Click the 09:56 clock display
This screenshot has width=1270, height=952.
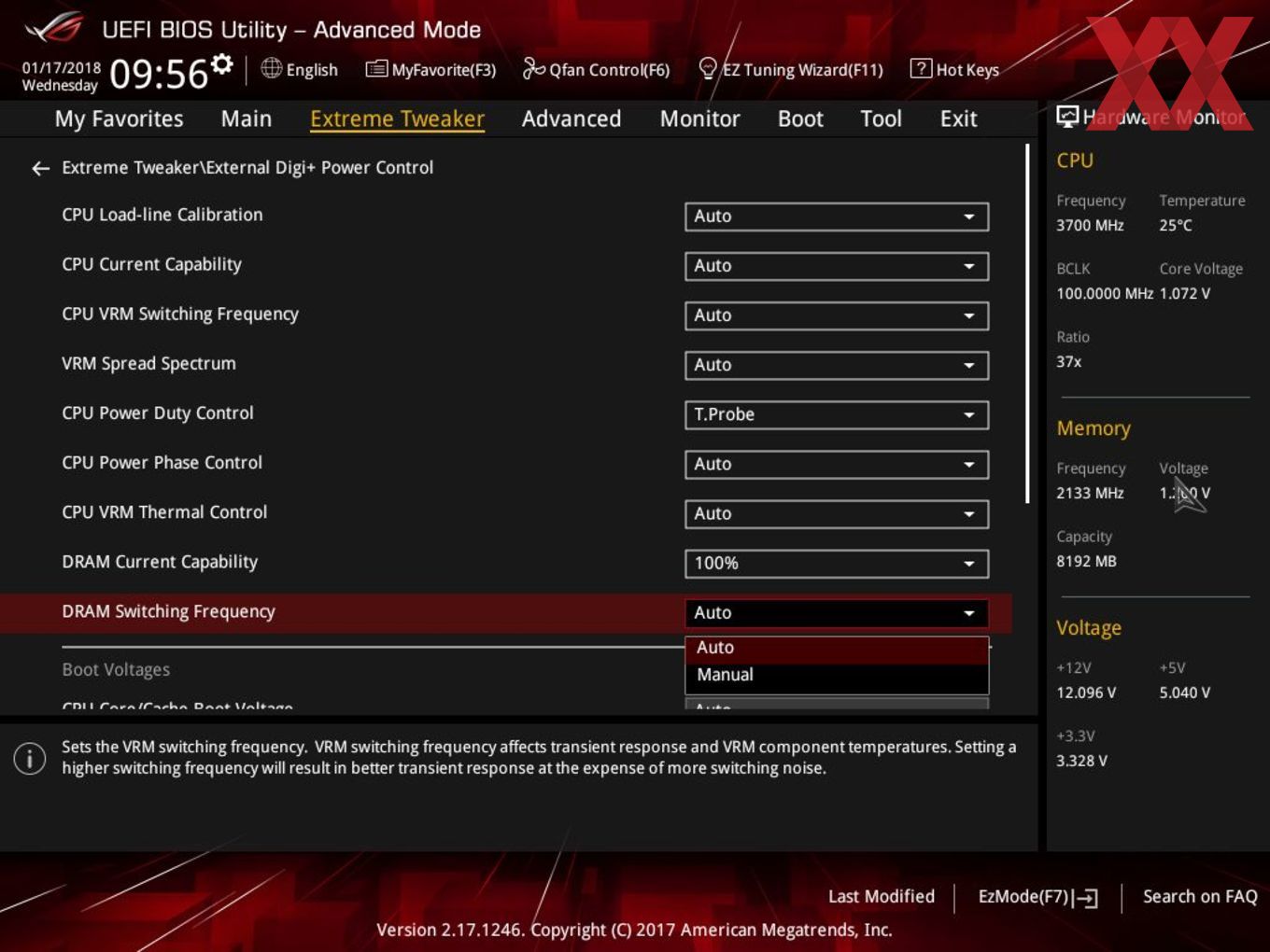159,74
